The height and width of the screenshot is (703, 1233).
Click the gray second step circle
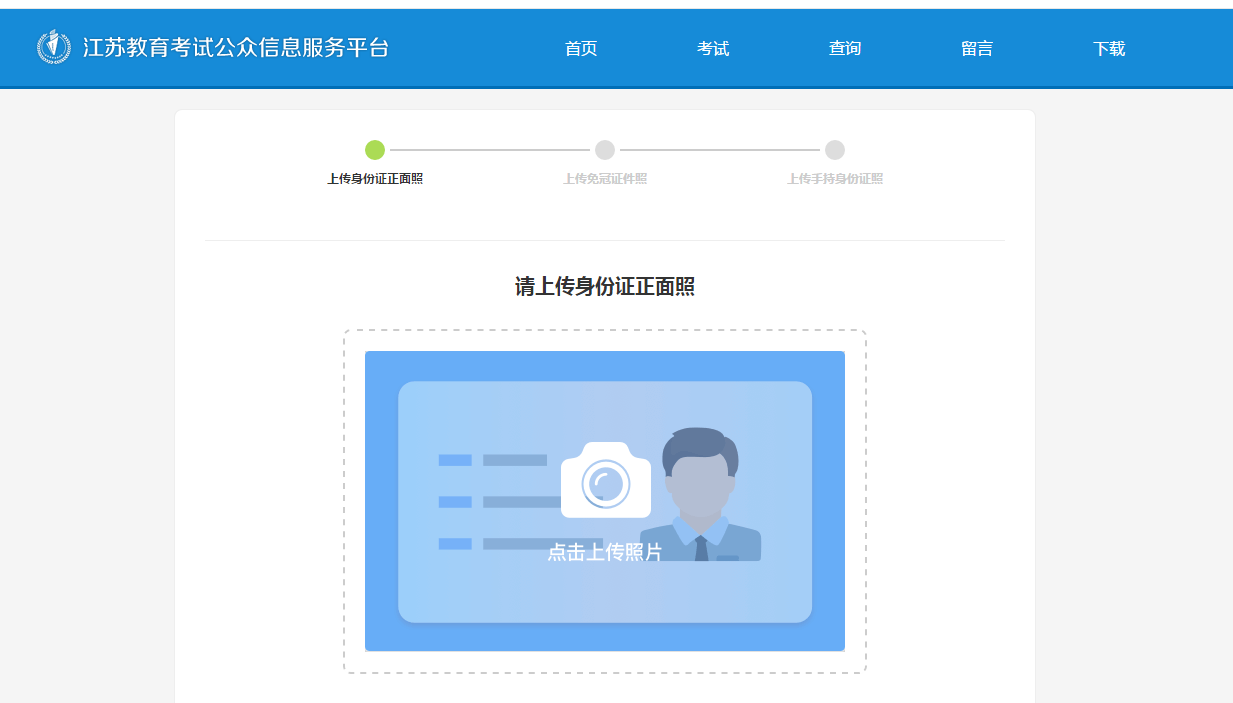pyautogui.click(x=605, y=150)
